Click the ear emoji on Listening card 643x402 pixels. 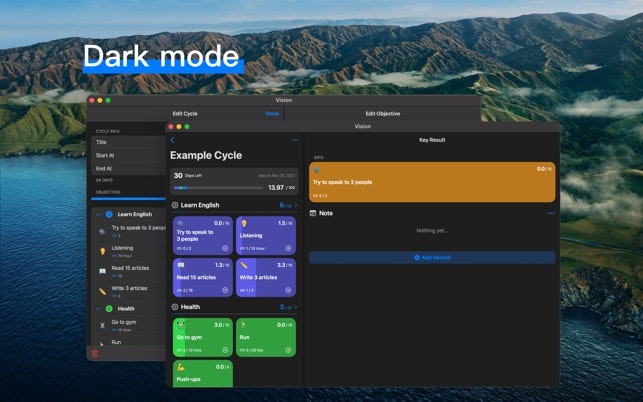point(244,224)
